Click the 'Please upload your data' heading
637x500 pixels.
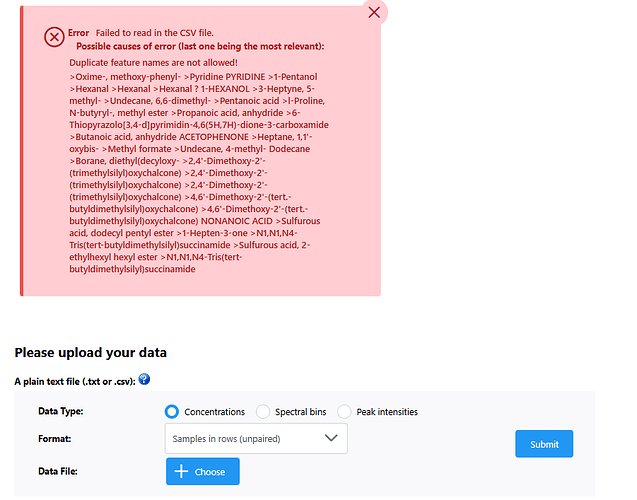click(x=91, y=353)
